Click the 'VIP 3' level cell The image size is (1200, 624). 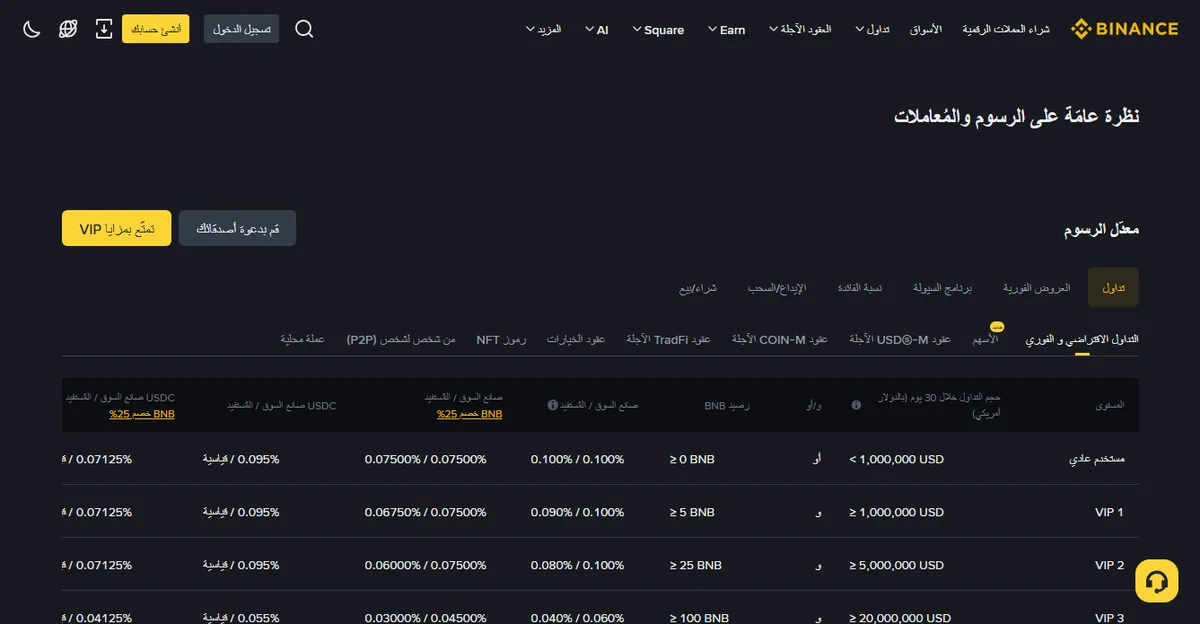pyautogui.click(x=1110, y=618)
